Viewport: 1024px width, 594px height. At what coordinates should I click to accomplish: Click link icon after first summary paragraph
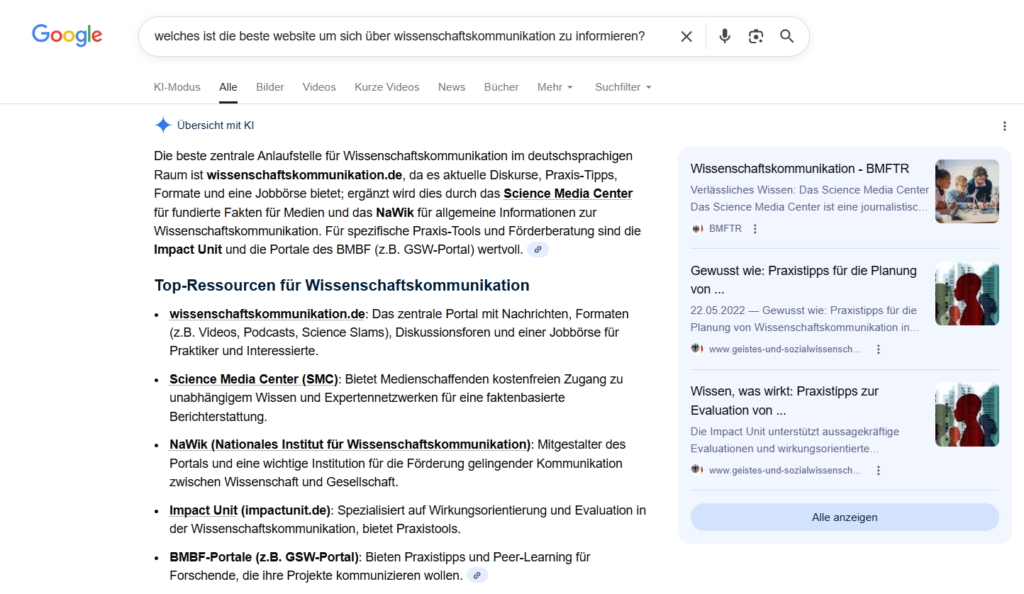[x=538, y=249]
